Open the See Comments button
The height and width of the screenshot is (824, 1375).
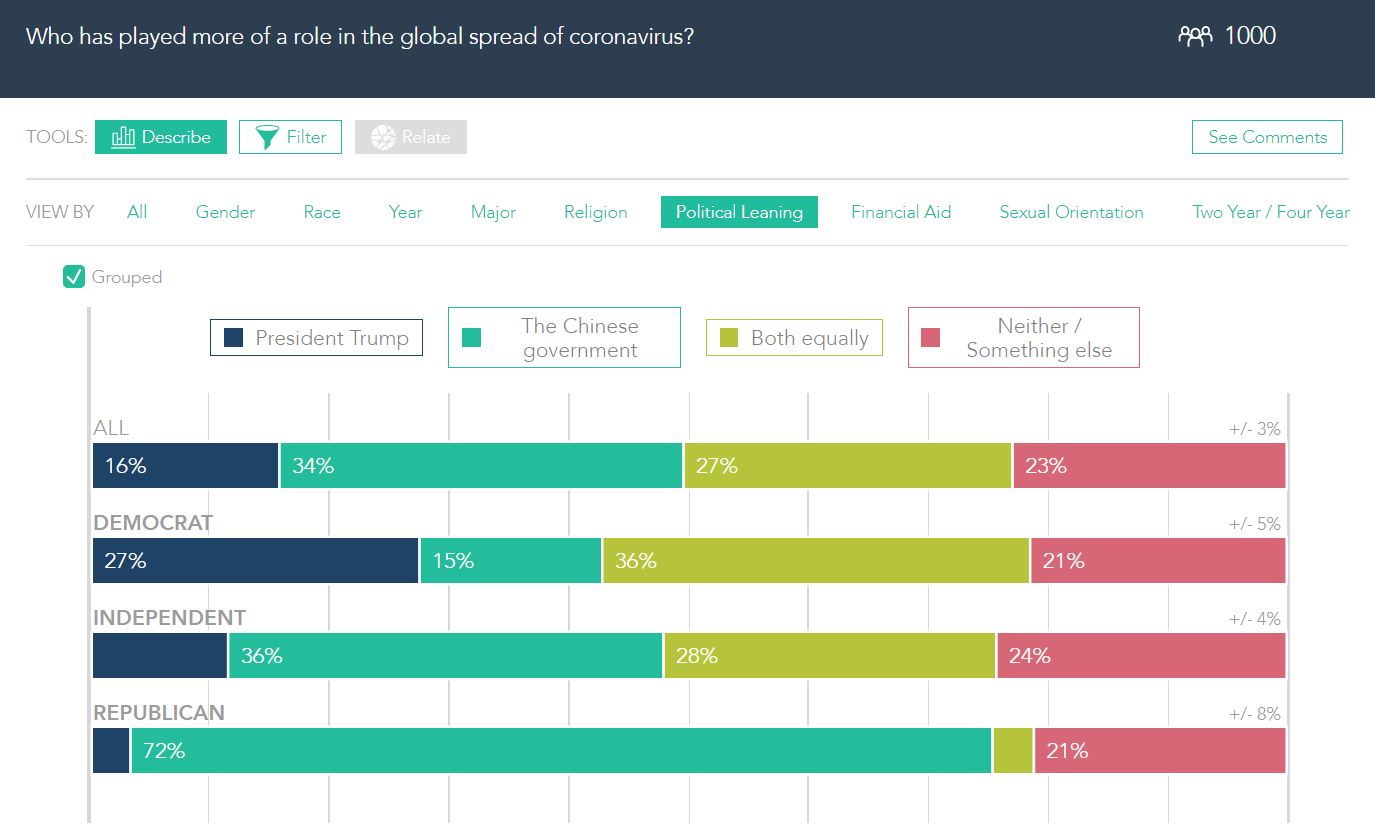tap(1267, 137)
